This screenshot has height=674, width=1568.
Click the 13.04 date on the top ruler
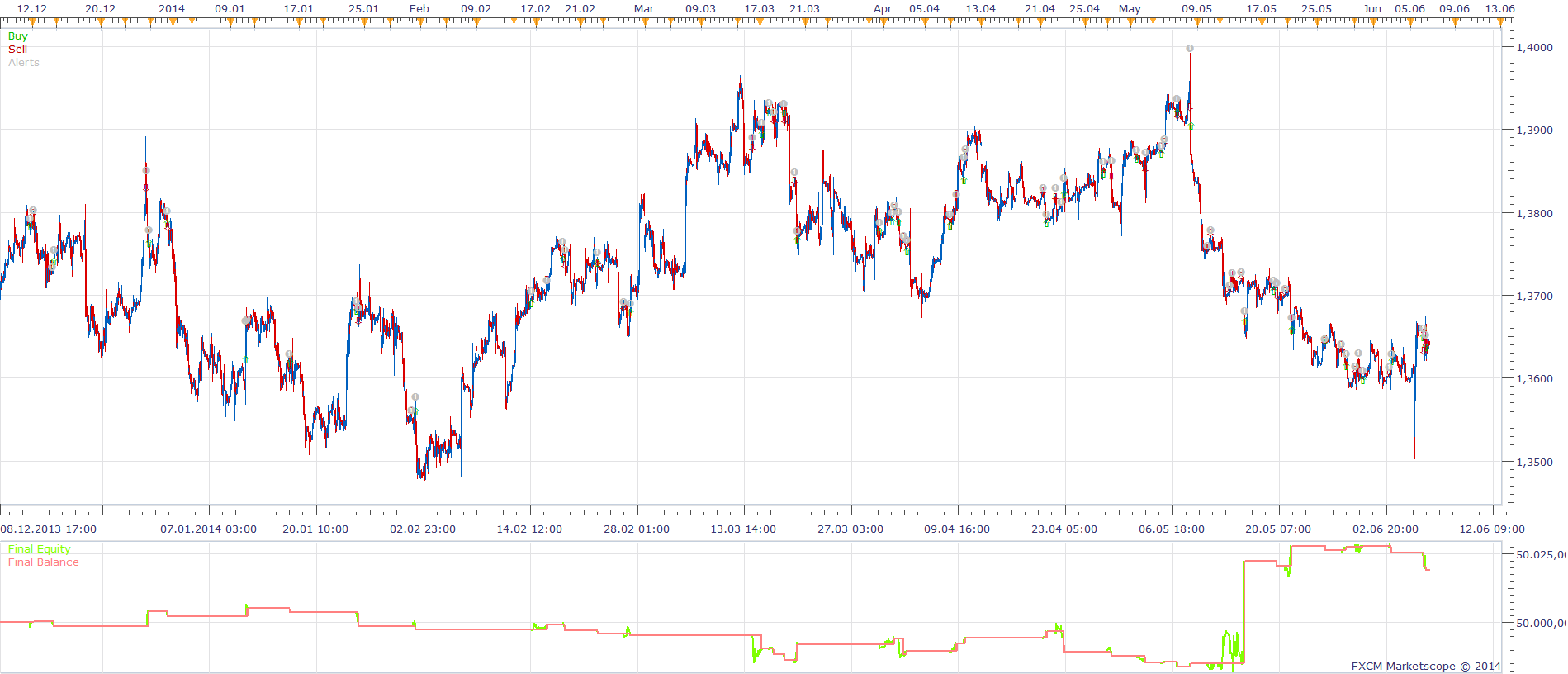point(981,9)
